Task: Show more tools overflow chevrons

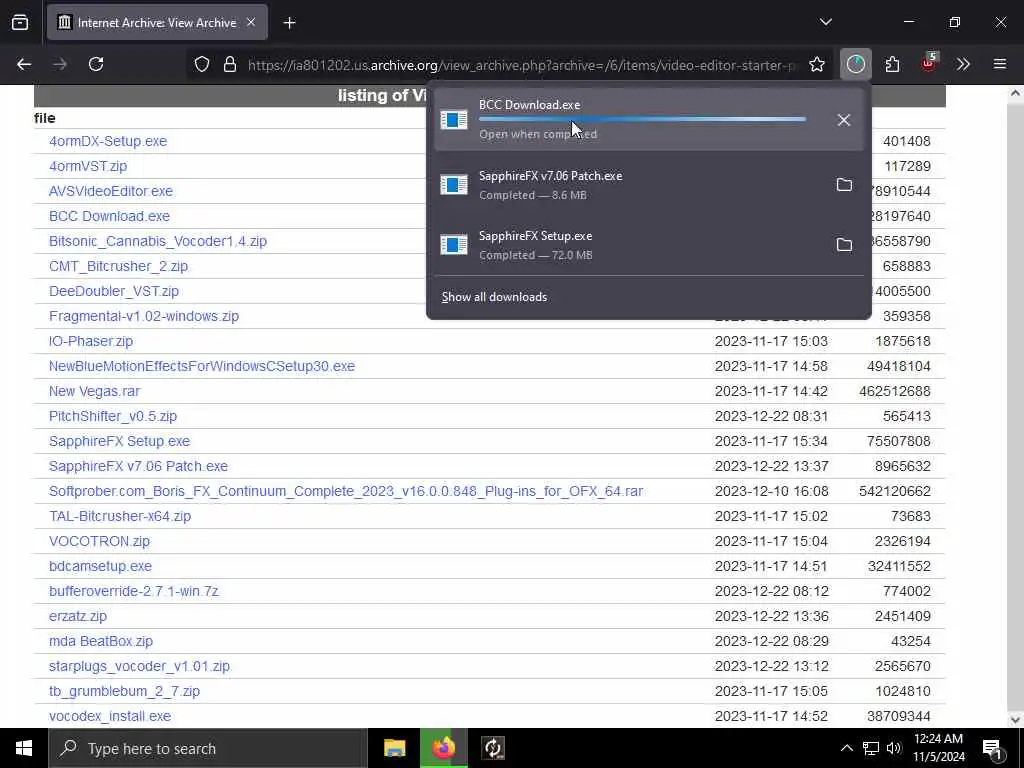Action: coord(963,64)
